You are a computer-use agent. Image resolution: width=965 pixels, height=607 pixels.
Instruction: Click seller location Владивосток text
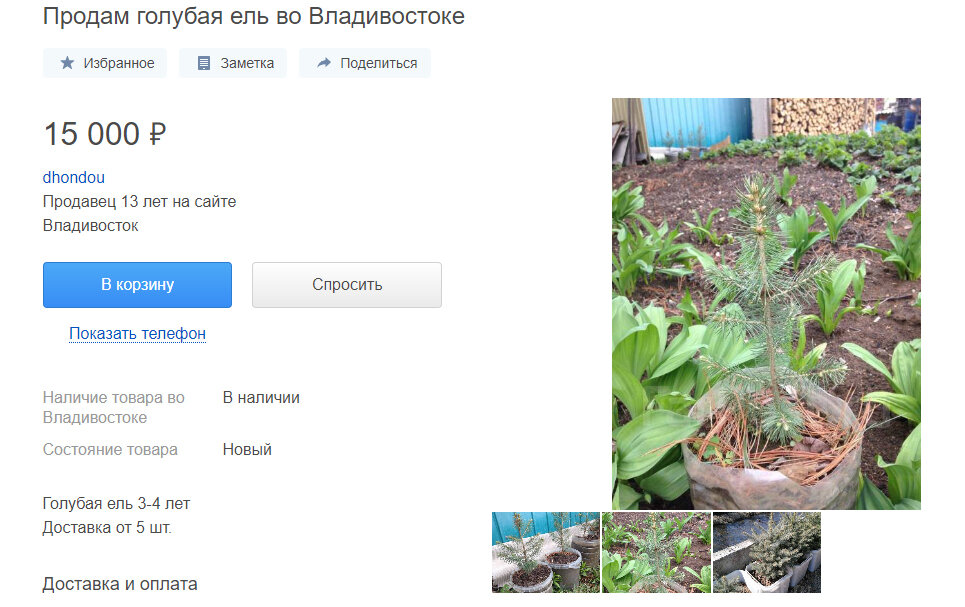click(x=90, y=225)
